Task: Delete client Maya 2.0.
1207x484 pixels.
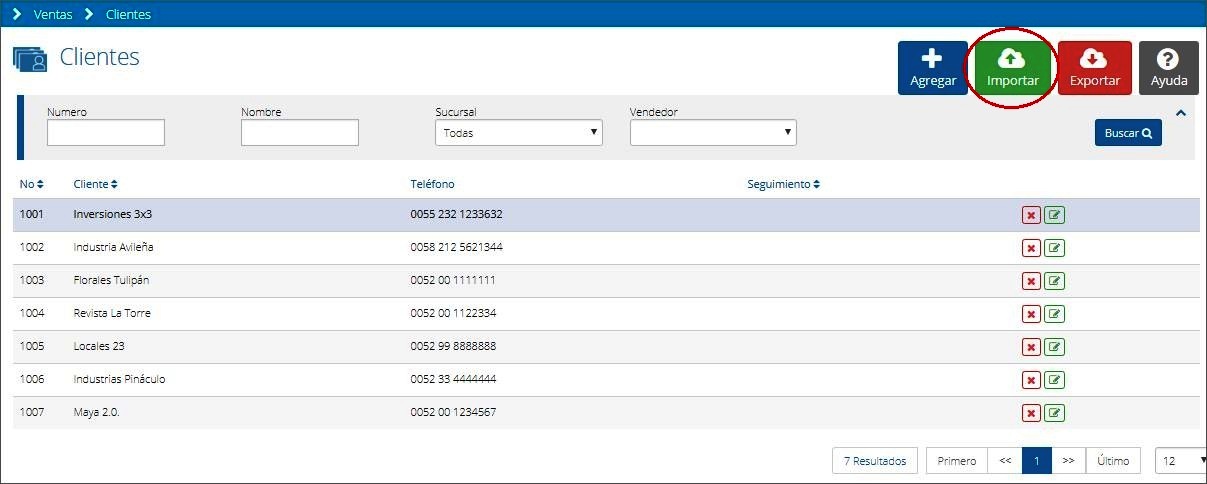Action: tap(1031, 413)
